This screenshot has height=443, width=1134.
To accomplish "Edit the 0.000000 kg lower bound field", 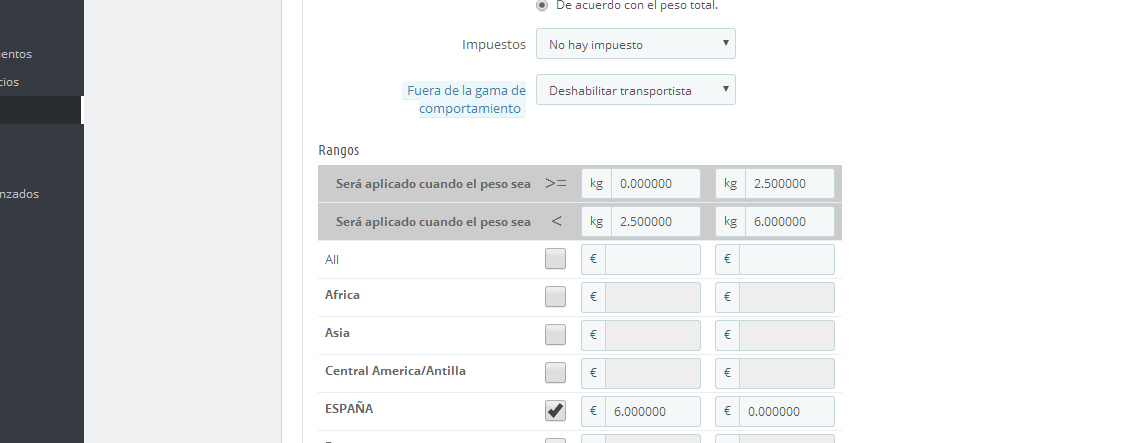I will [655, 184].
